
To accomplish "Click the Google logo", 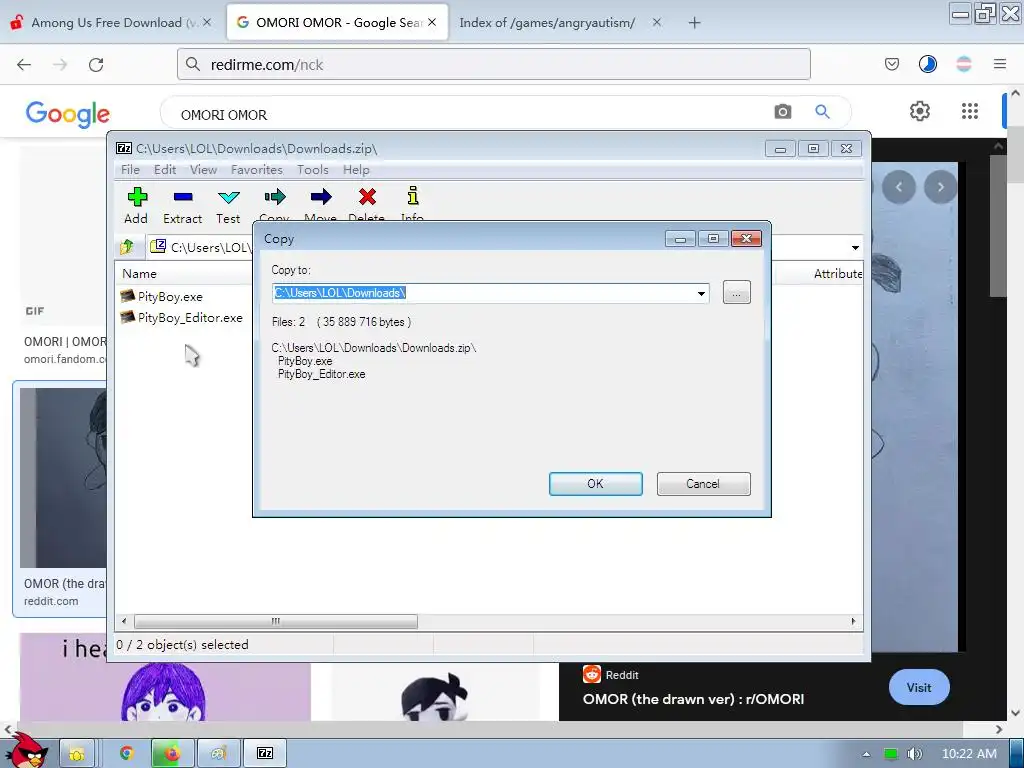I will (x=68, y=114).
